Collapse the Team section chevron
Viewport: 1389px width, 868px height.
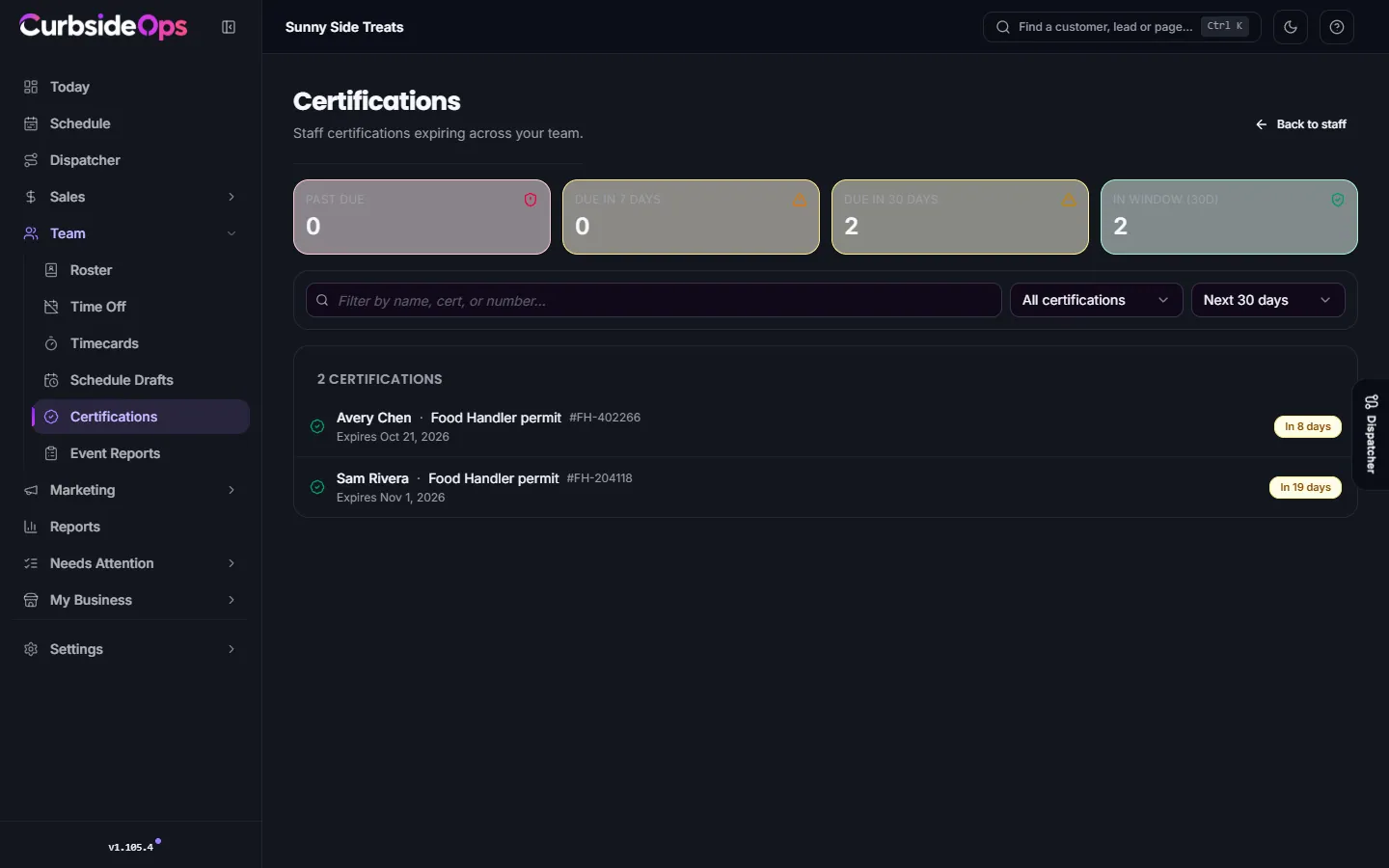point(231,233)
